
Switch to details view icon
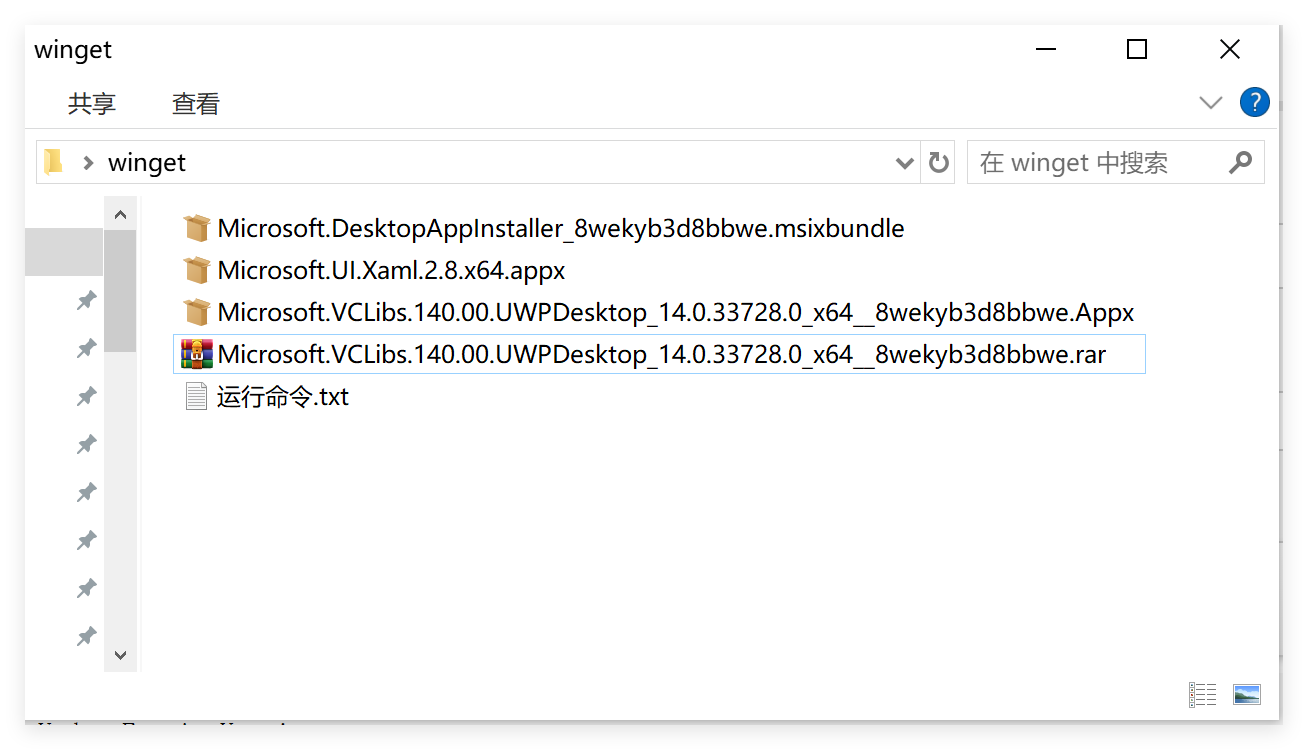click(x=1202, y=694)
